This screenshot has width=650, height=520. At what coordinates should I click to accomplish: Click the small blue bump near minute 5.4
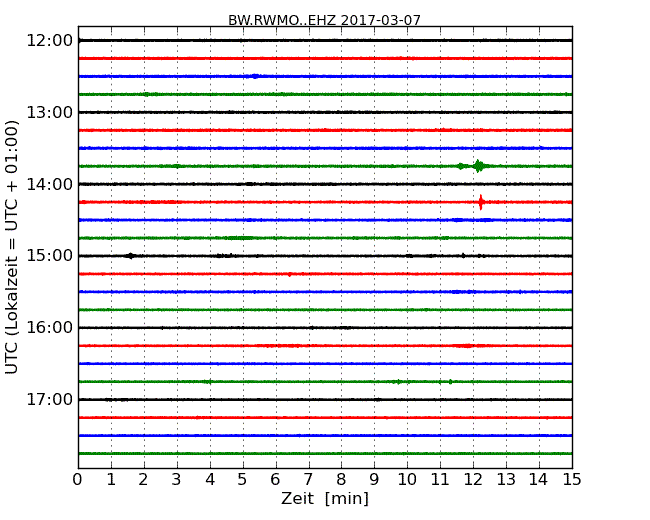click(255, 76)
